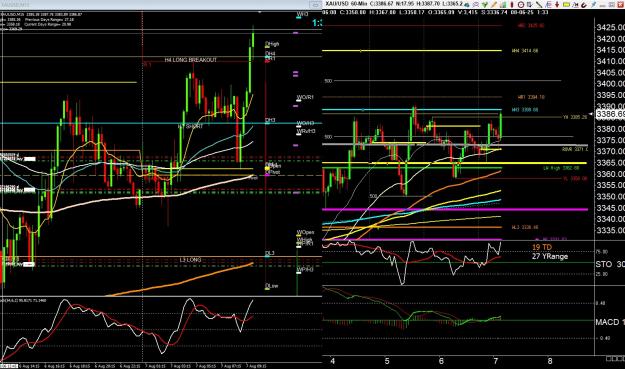Click the 500 label near top gray line
The image size is (625, 369).
328,81
